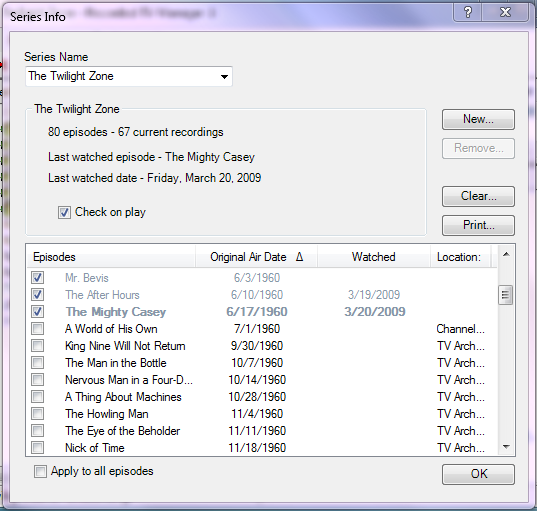Screen dimensions: 537x511
Task: Sort by the Watched column header
Action: 374,257
